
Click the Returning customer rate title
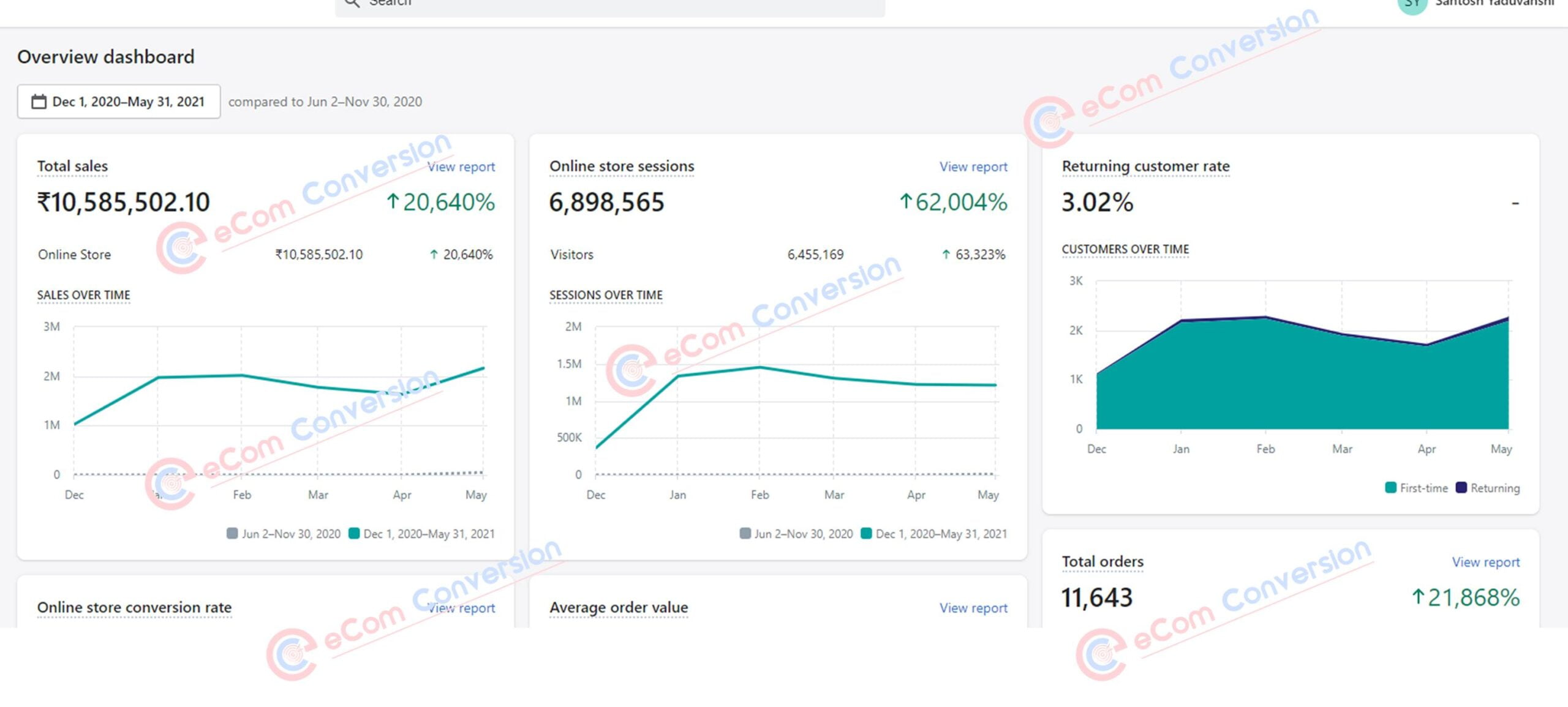coord(1145,166)
